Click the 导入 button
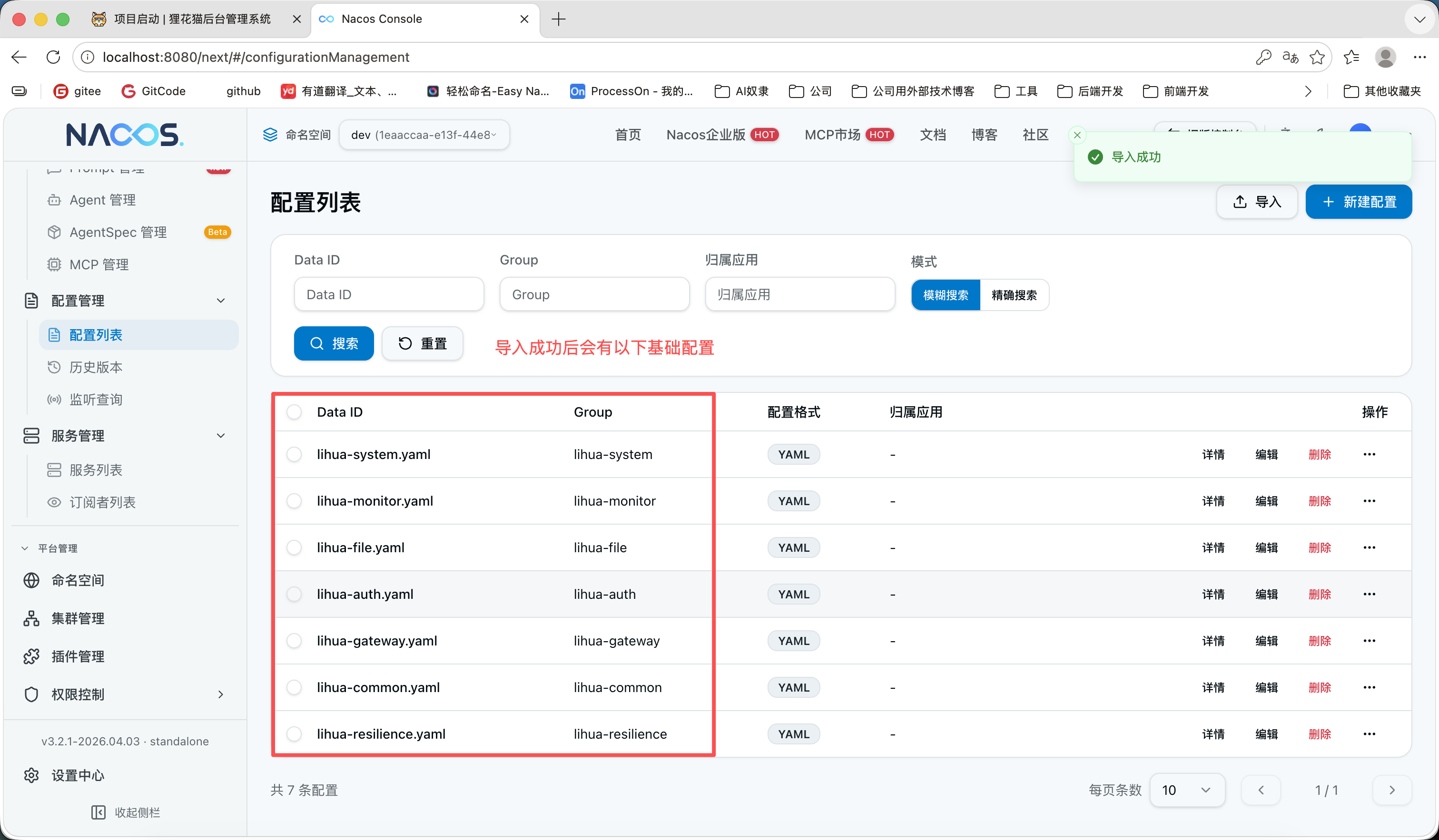This screenshot has height=840, width=1439. (x=1257, y=202)
